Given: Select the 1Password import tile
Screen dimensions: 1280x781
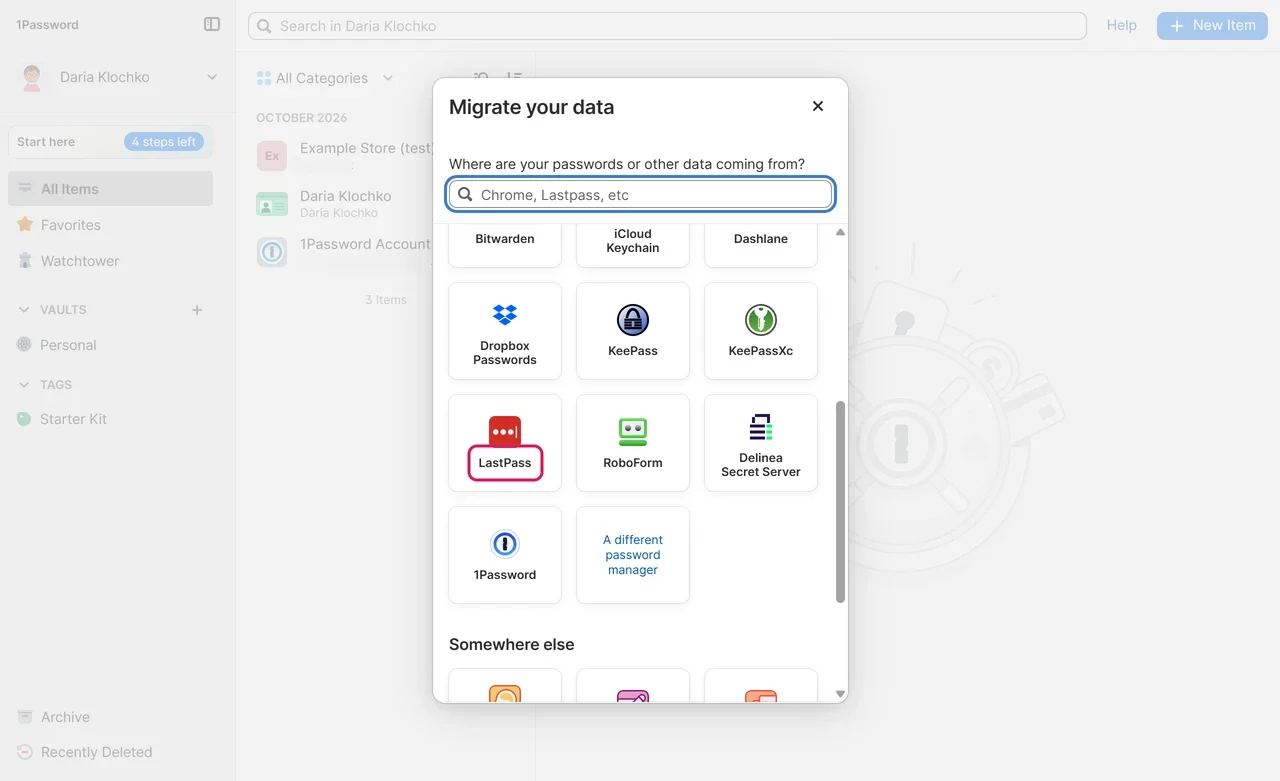Looking at the screenshot, I should 505,555.
